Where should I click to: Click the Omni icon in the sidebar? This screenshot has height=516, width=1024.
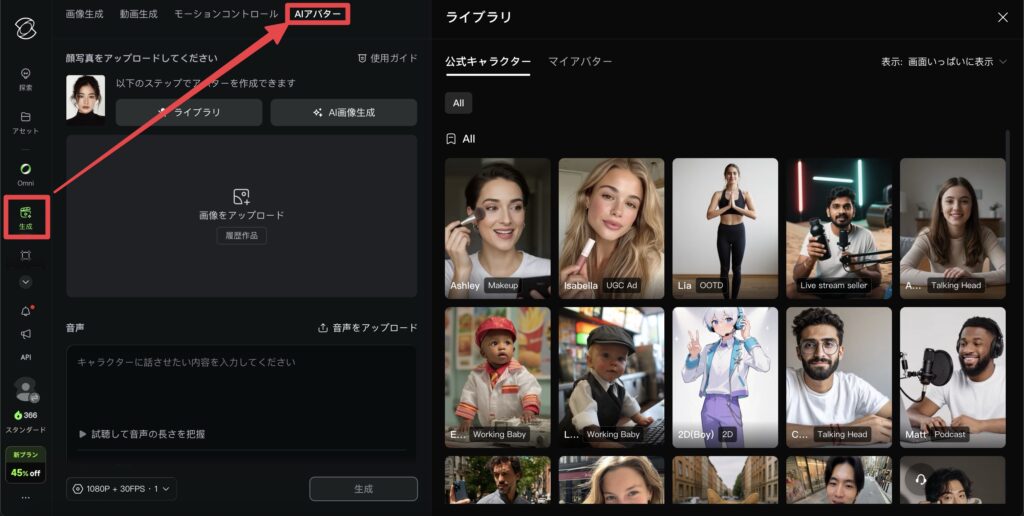point(25,172)
